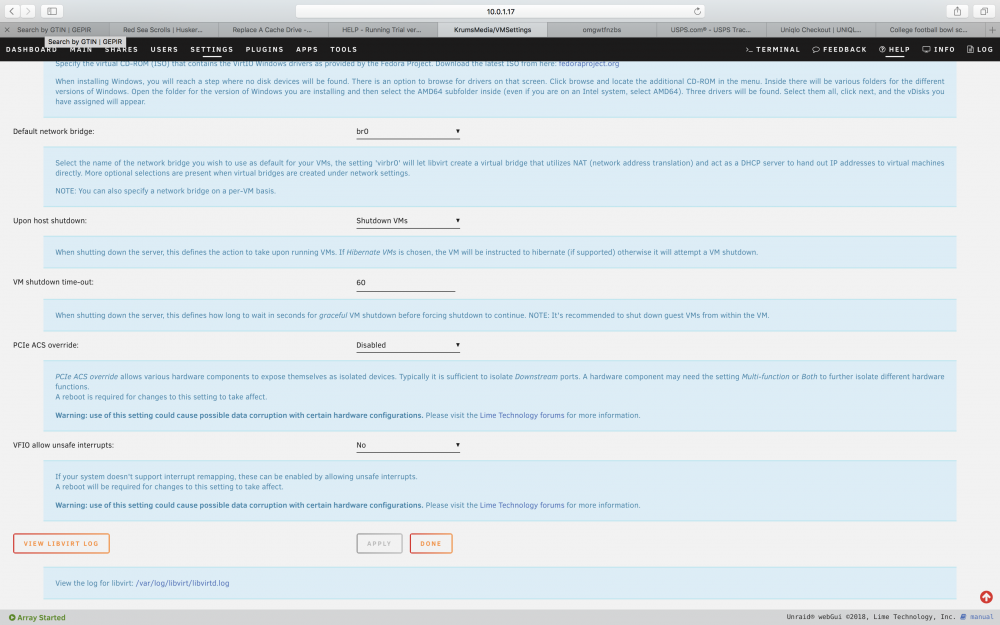Image resolution: width=1000 pixels, height=625 pixels.
Task: Open the online manual link
Action: pyautogui.click(x=977, y=617)
